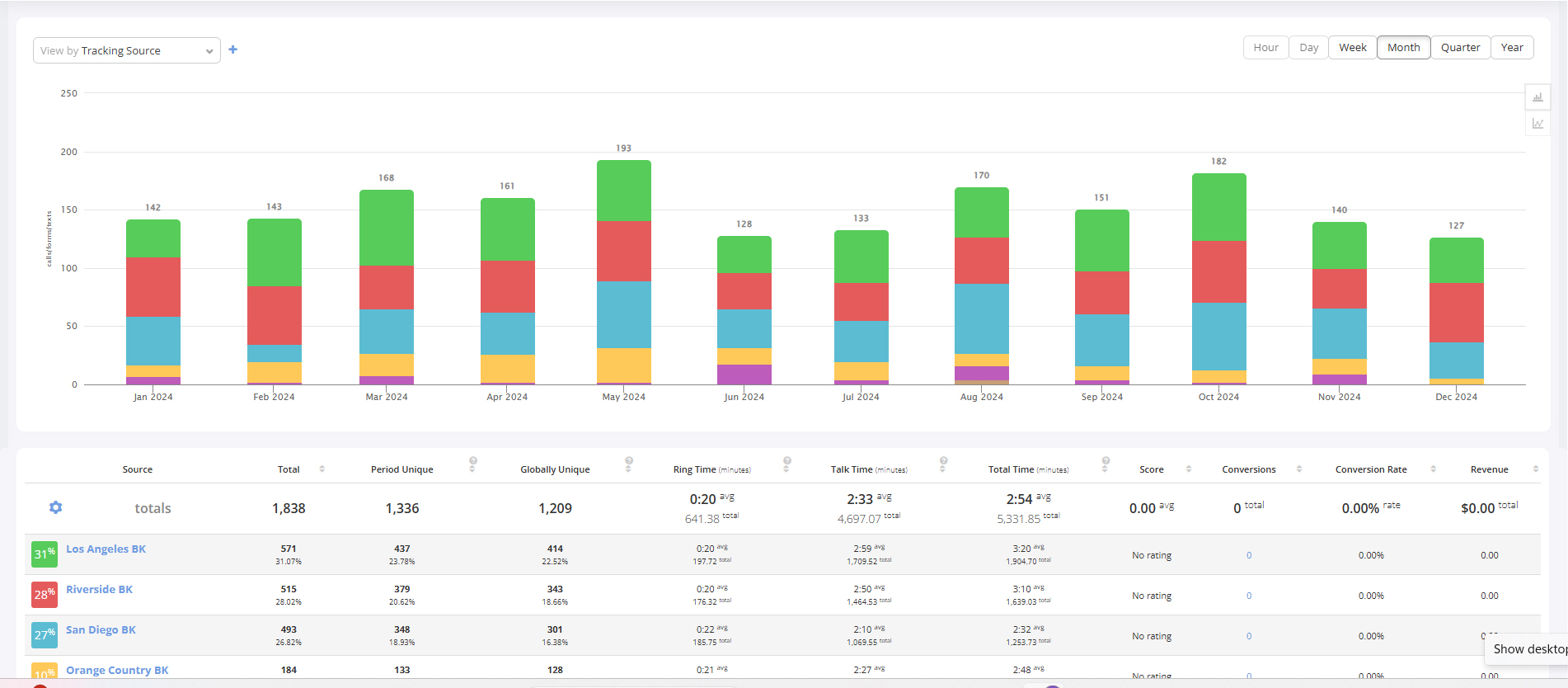Screen dimensions: 1568x688
Task: Open table settings gear in totals row
Action: point(55,507)
